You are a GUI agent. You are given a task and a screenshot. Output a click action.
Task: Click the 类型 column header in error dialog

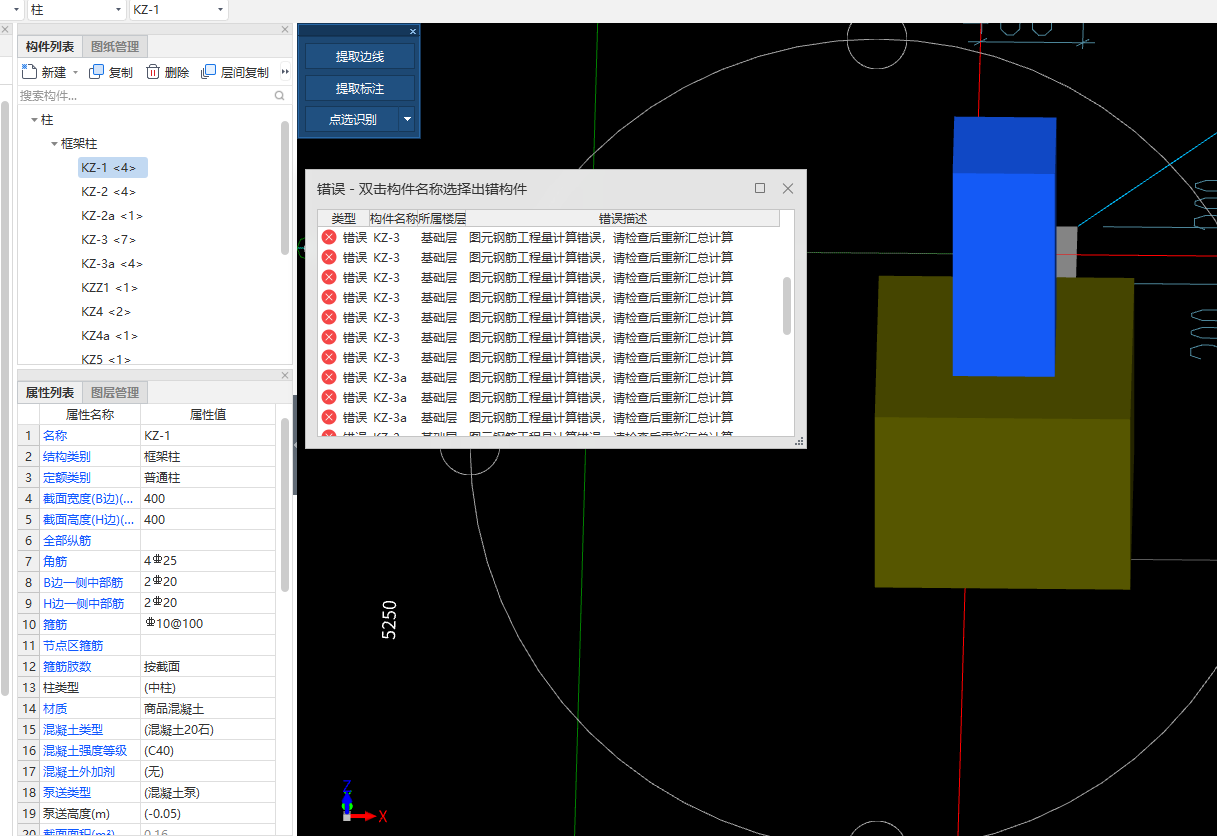343,218
